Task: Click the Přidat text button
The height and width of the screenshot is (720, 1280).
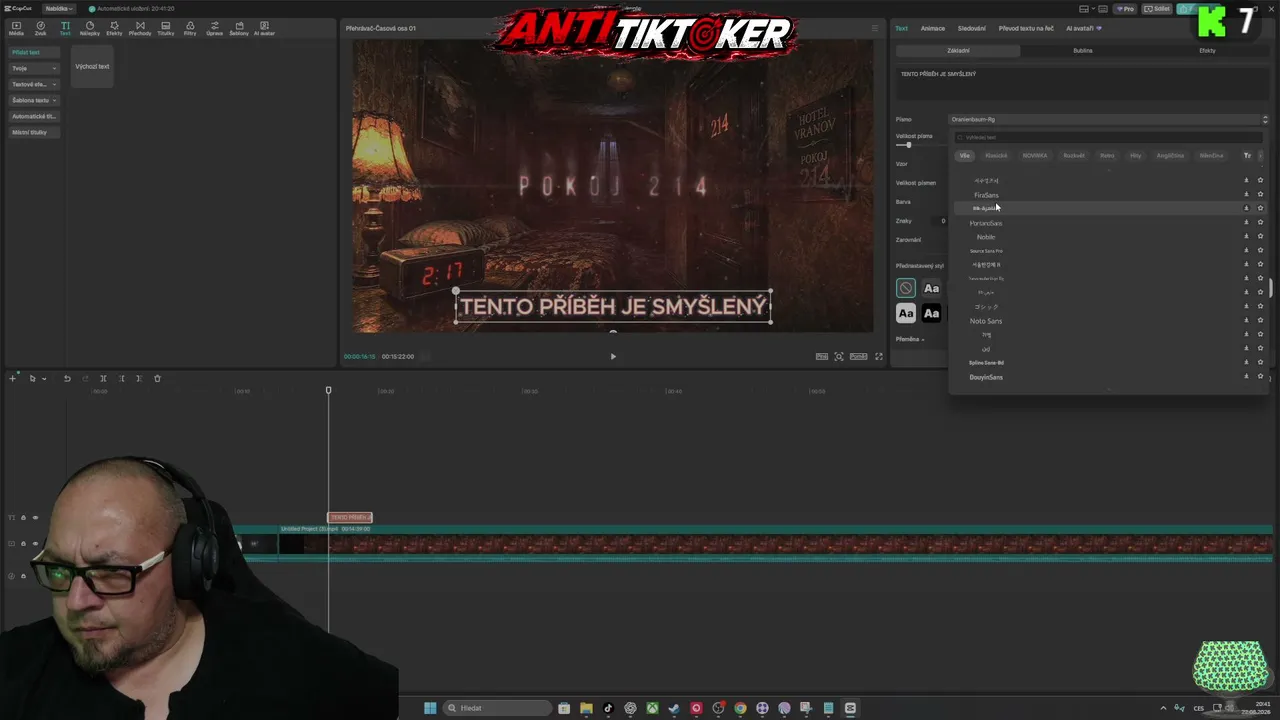Action: point(34,52)
